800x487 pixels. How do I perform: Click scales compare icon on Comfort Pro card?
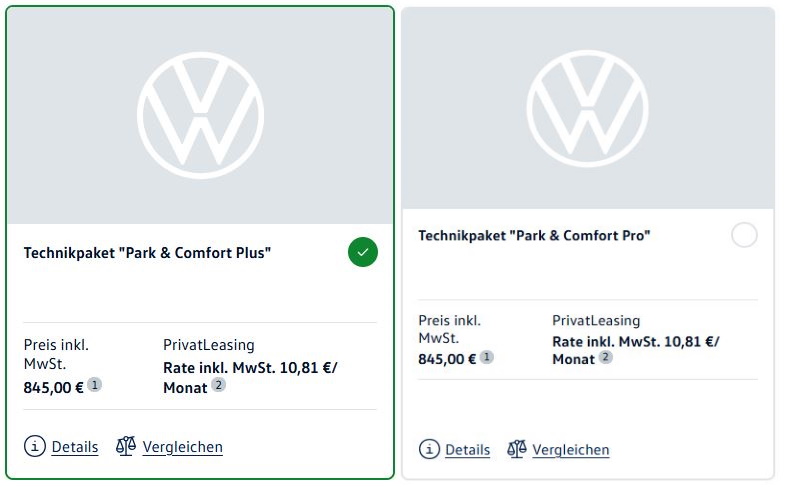pyautogui.click(x=516, y=449)
